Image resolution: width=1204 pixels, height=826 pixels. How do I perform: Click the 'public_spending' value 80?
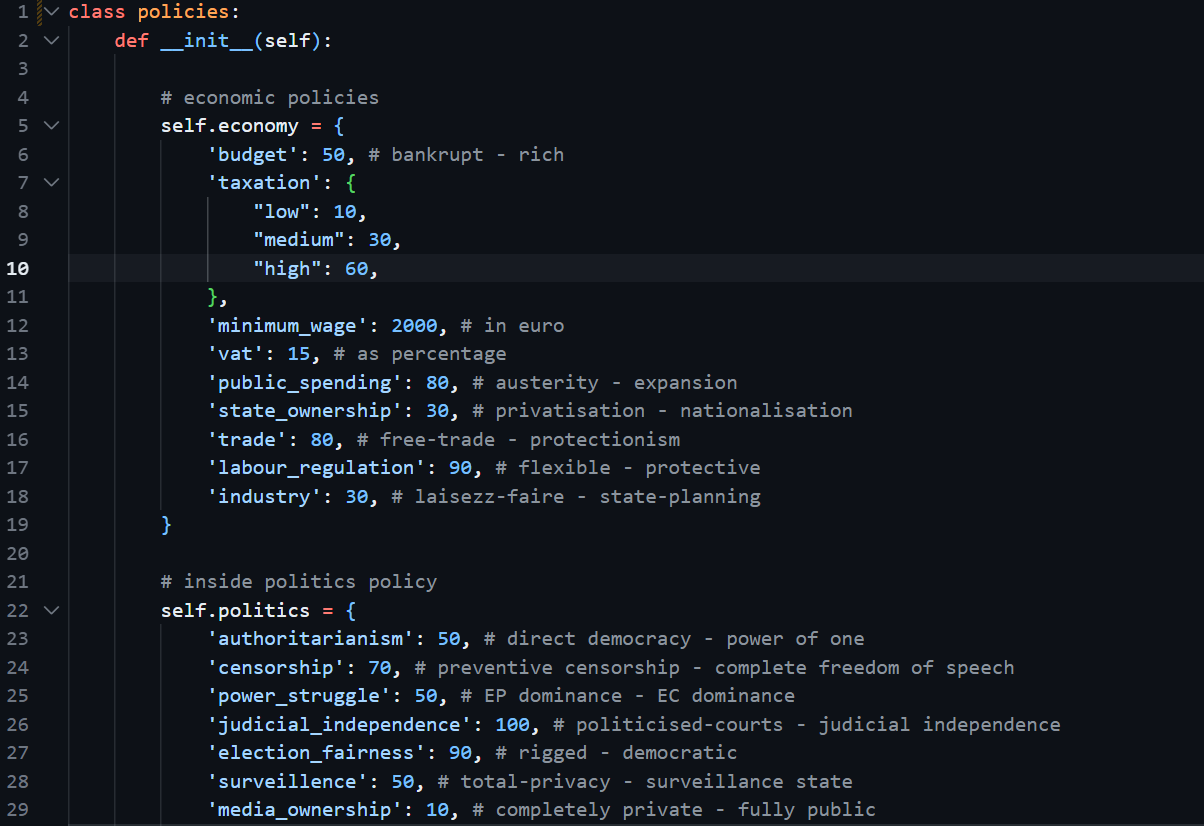[437, 383]
